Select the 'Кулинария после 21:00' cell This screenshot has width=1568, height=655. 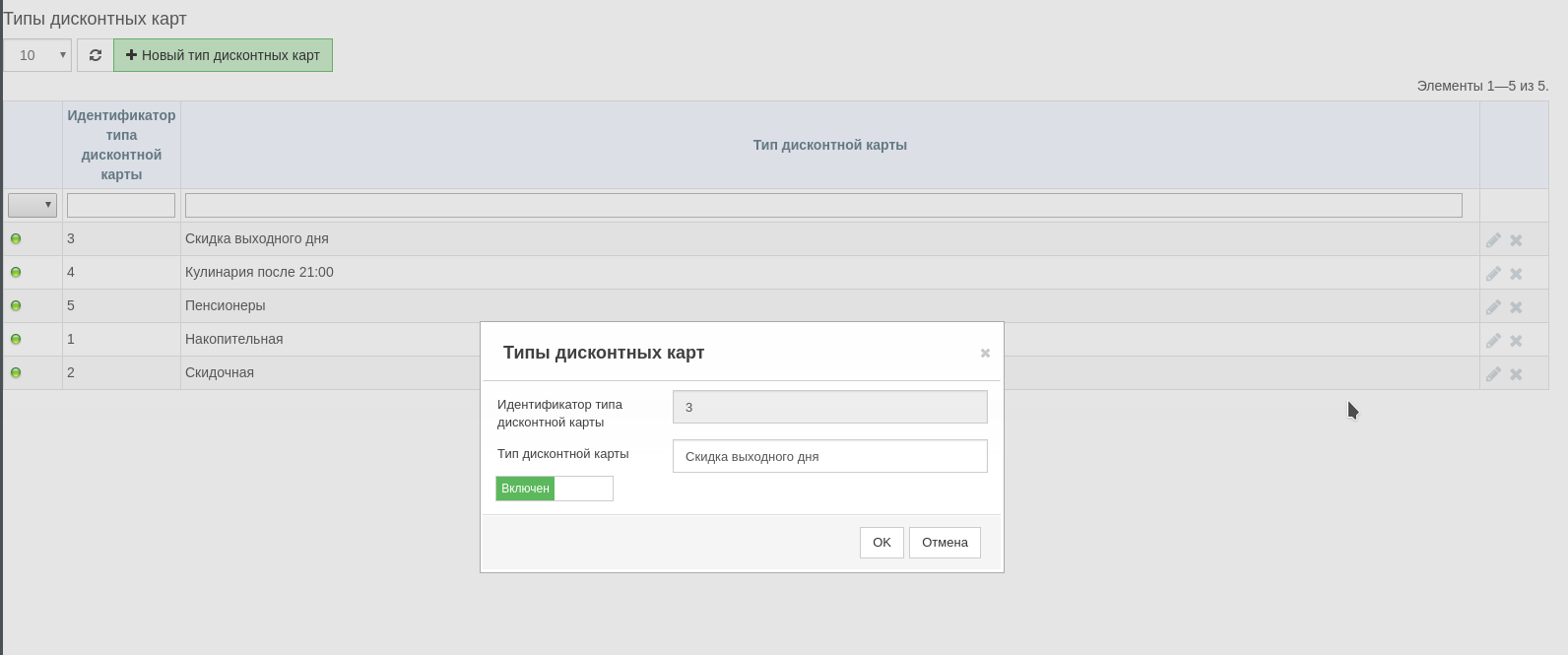[x=830, y=272]
